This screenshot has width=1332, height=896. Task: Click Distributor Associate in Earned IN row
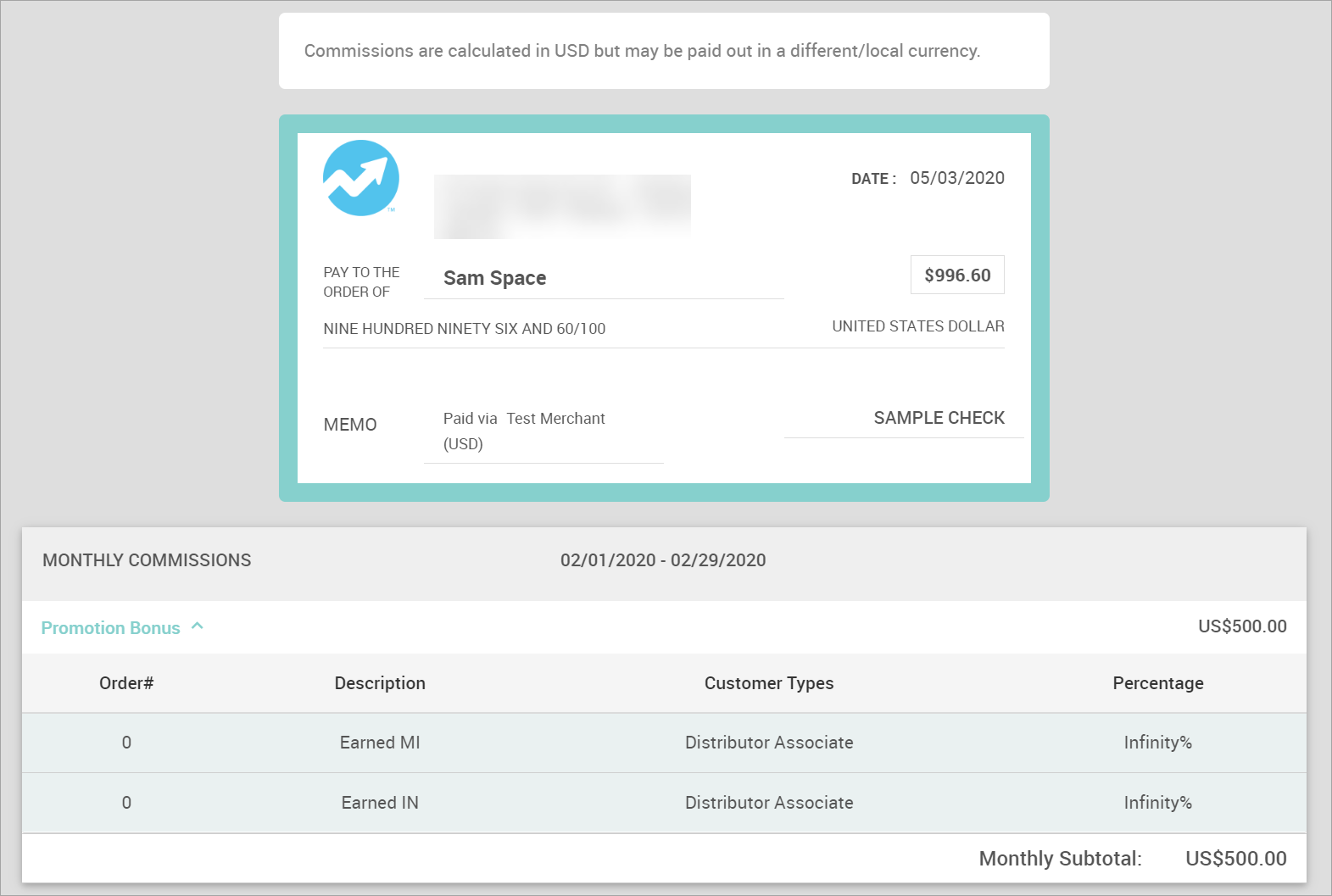pyautogui.click(x=769, y=803)
